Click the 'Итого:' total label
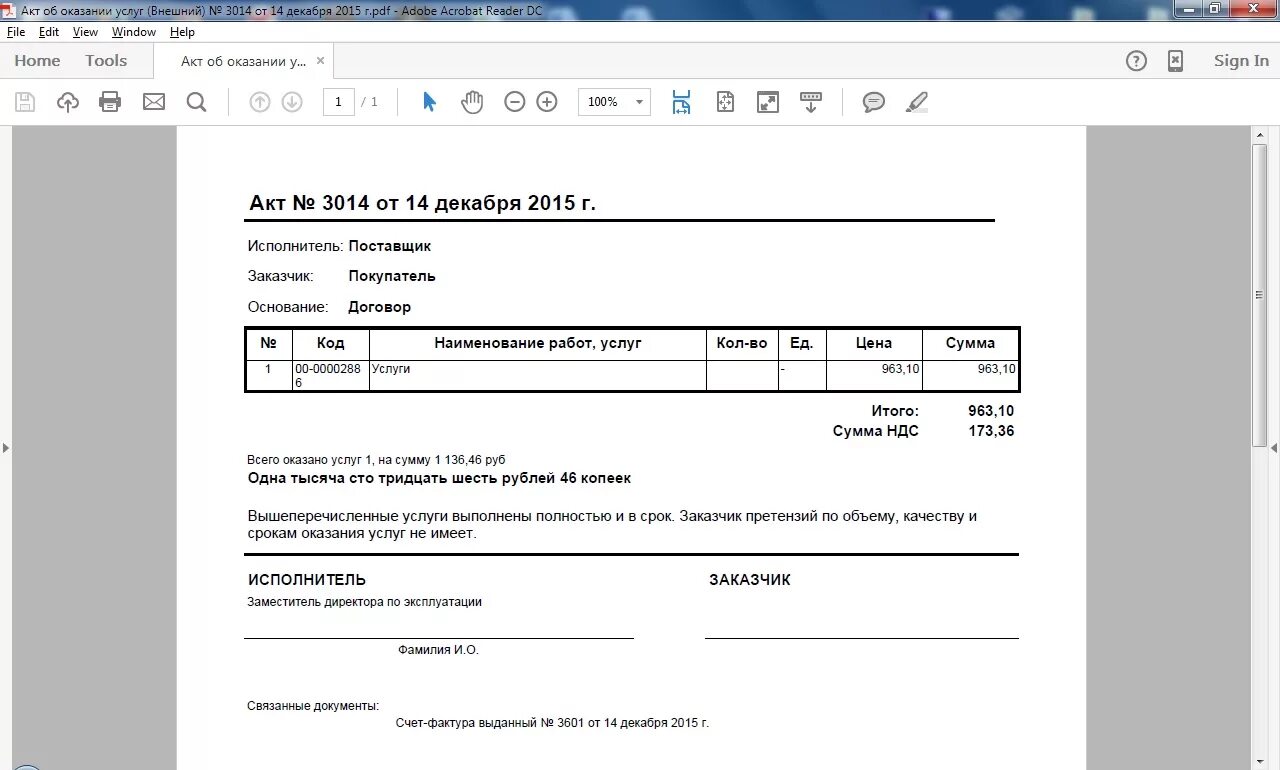This screenshot has height=770, width=1280. (894, 411)
